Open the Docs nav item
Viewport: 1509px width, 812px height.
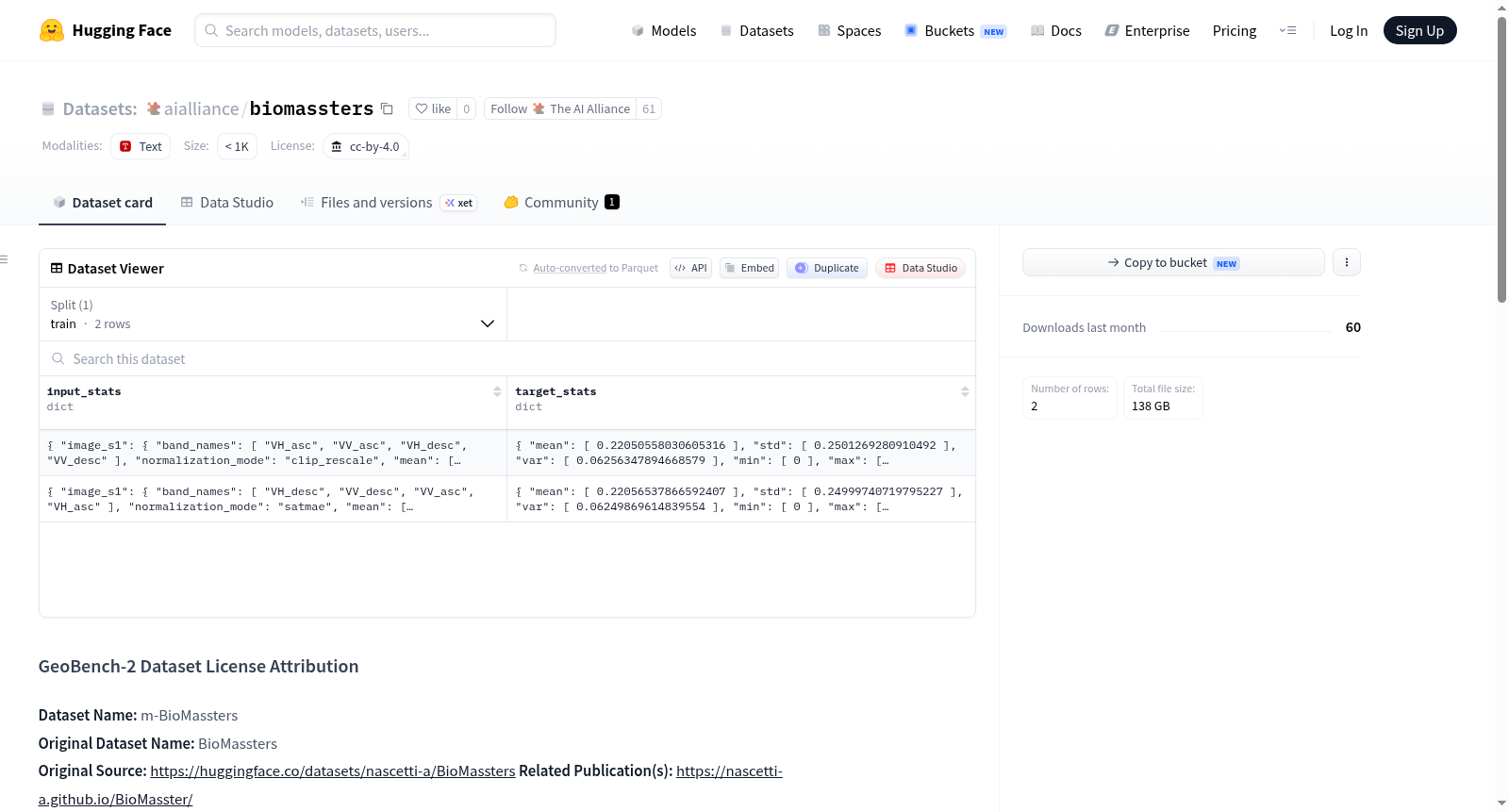[x=1056, y=30]
